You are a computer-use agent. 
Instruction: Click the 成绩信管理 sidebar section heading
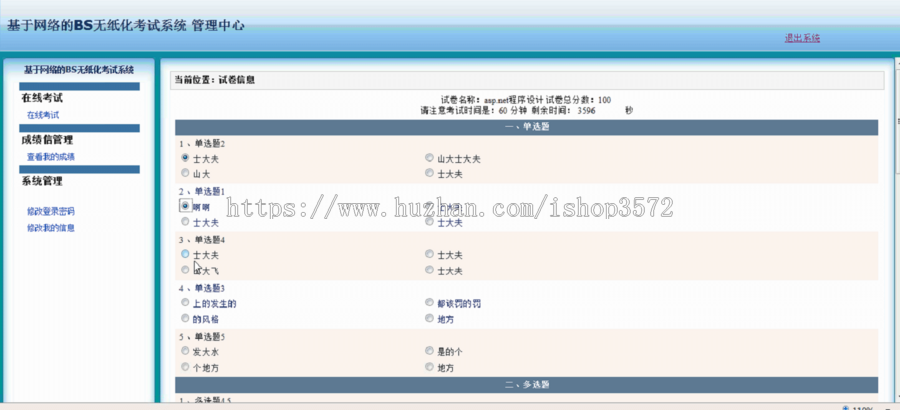tap(47, 140)
